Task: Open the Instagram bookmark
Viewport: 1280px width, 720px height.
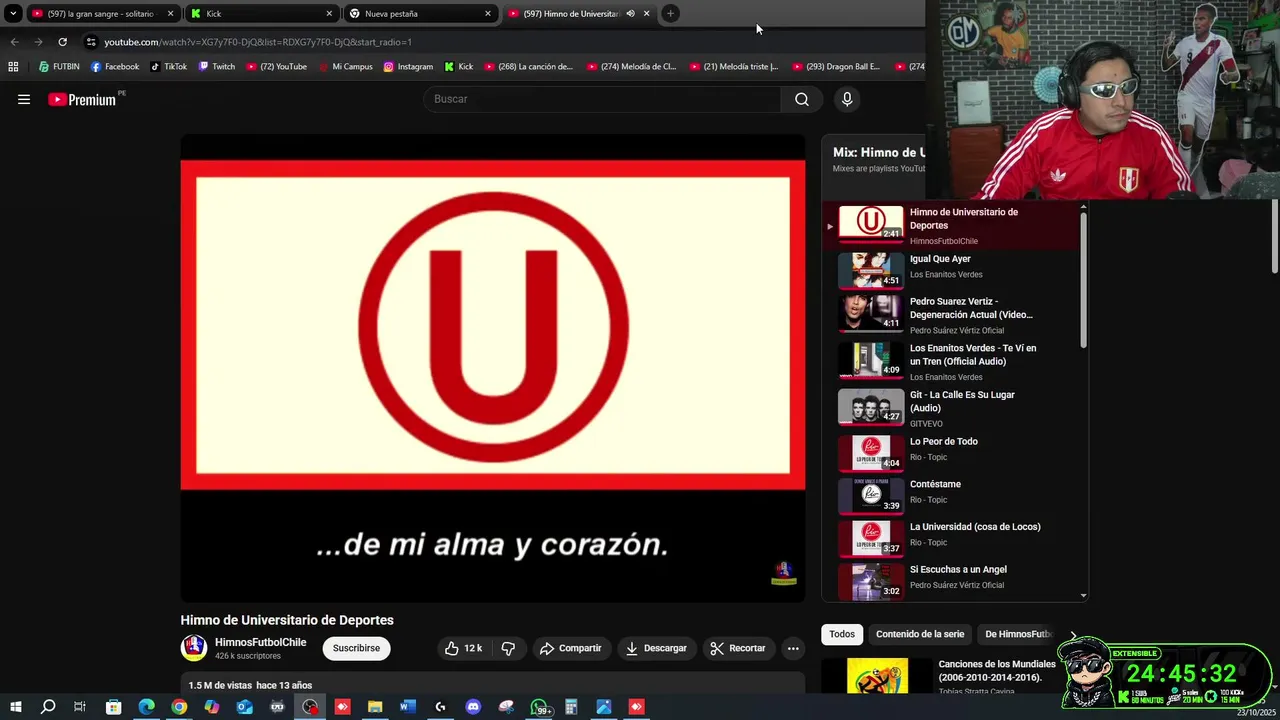Action: (x=408, y=67)
